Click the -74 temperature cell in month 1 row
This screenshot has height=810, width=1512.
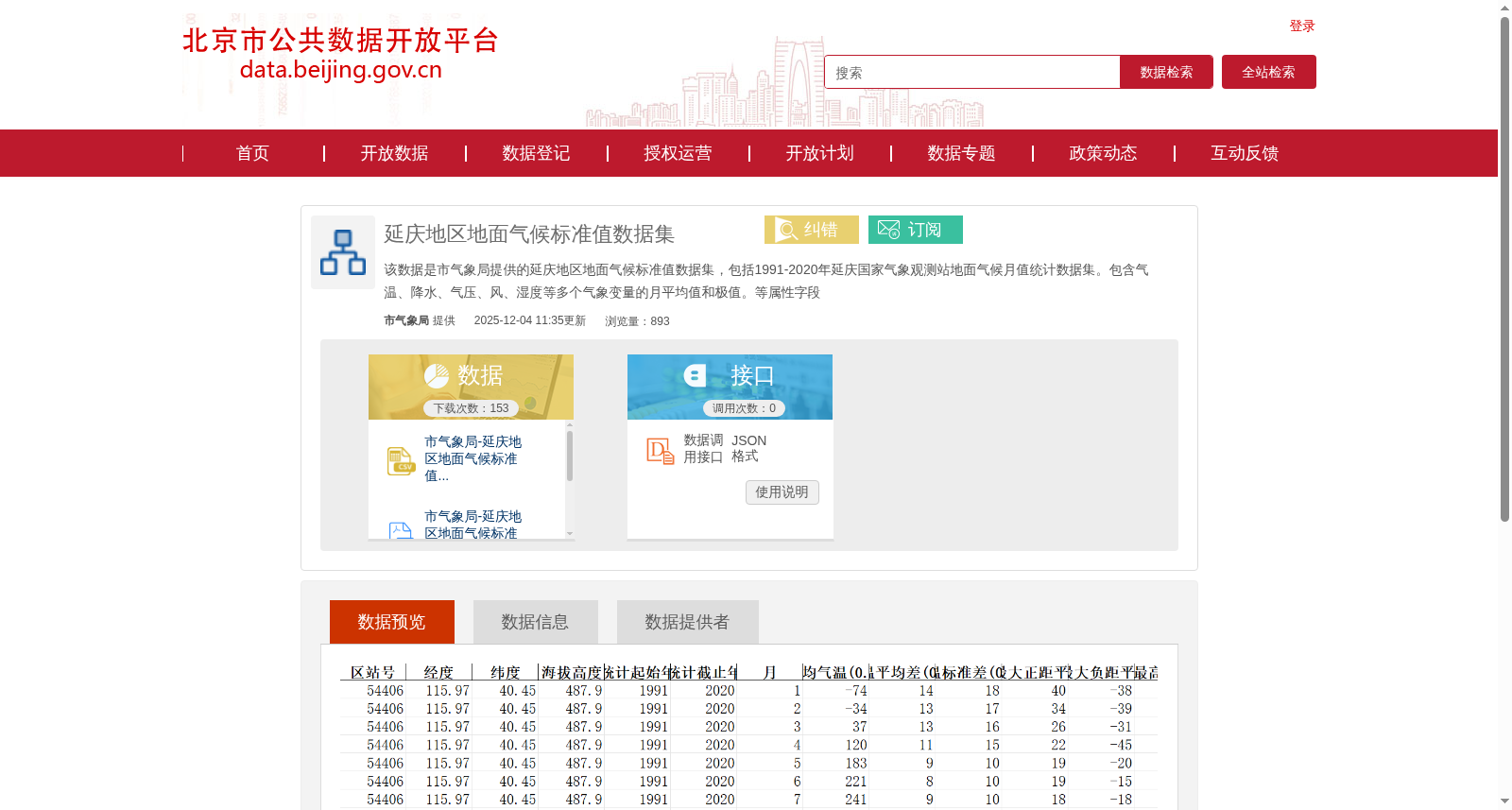(x=855, y=691)
